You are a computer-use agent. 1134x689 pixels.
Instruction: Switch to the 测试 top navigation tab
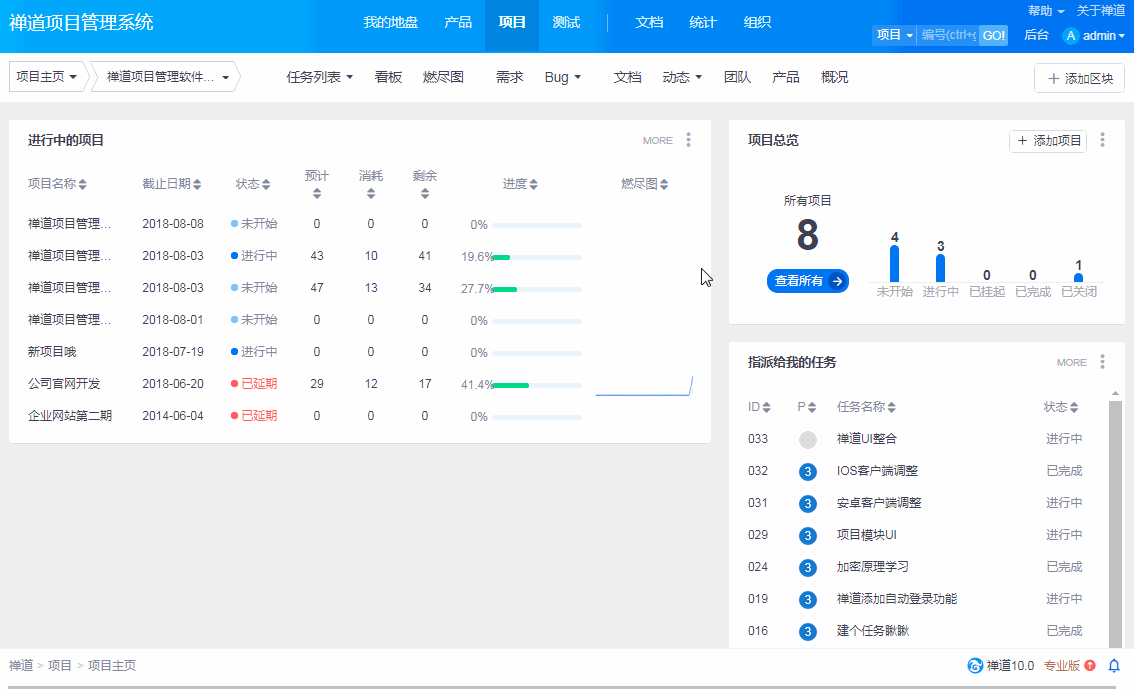click(x=566, y=22)
